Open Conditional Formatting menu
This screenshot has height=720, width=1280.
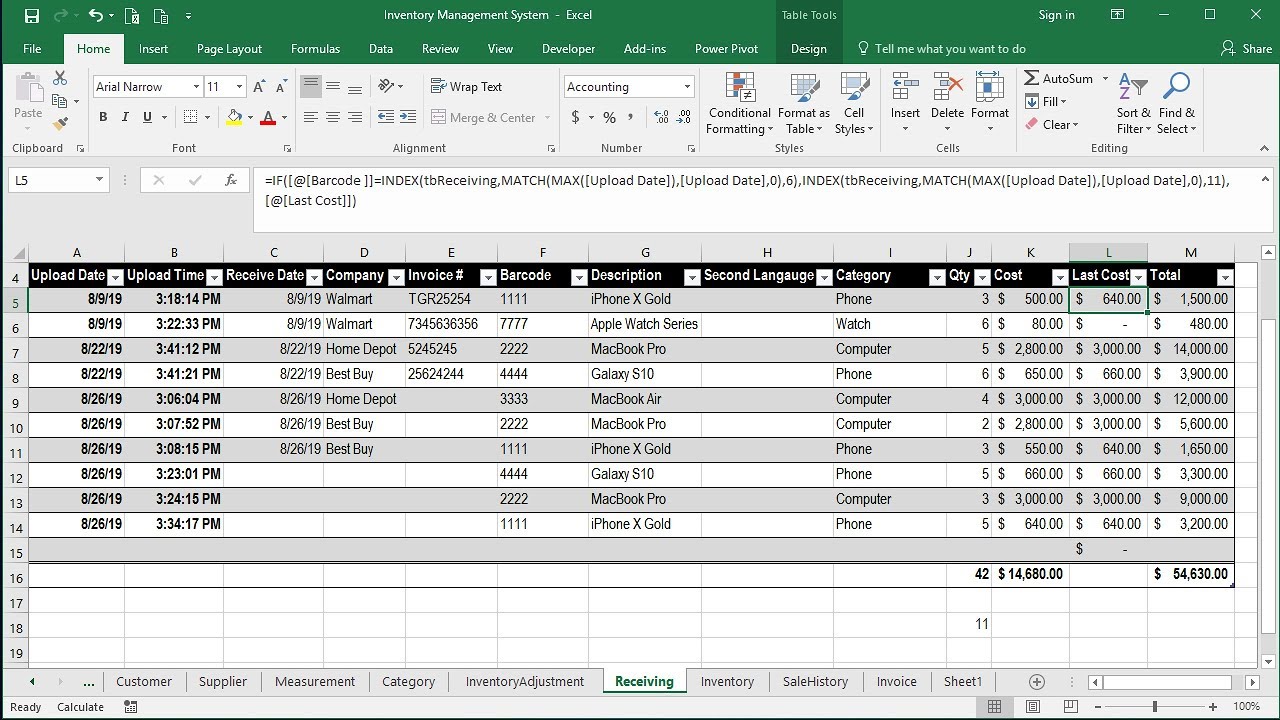click(739, 103)
